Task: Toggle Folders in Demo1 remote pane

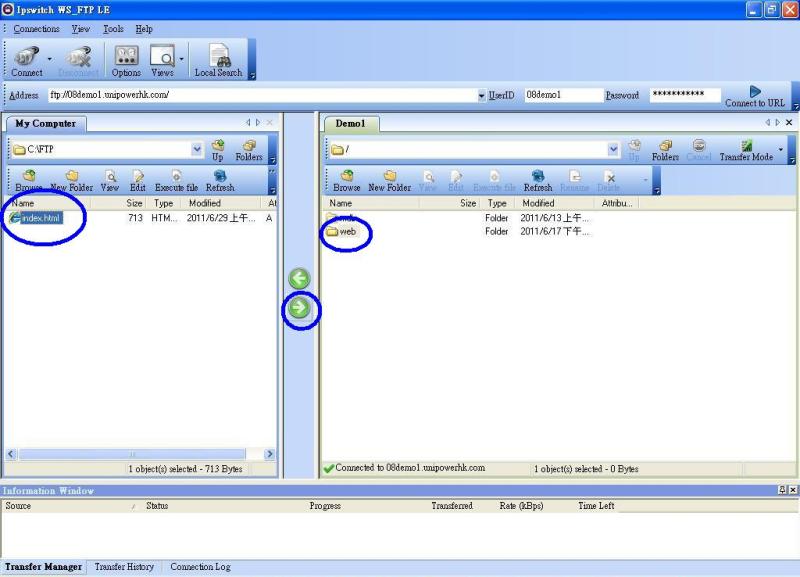Action: (665, 150)
